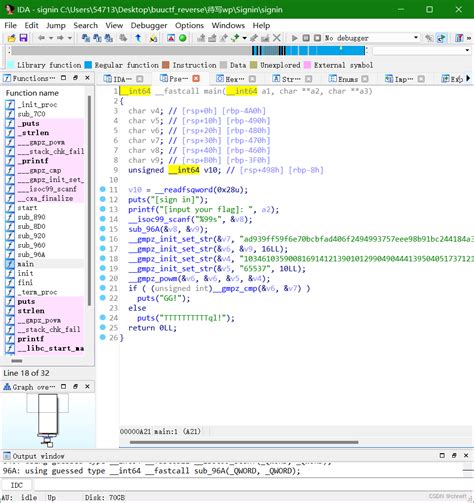The height and width of the screenshot is (503, 474).
Task: Click the open file toolbar icon
Action: pos(11,38)
